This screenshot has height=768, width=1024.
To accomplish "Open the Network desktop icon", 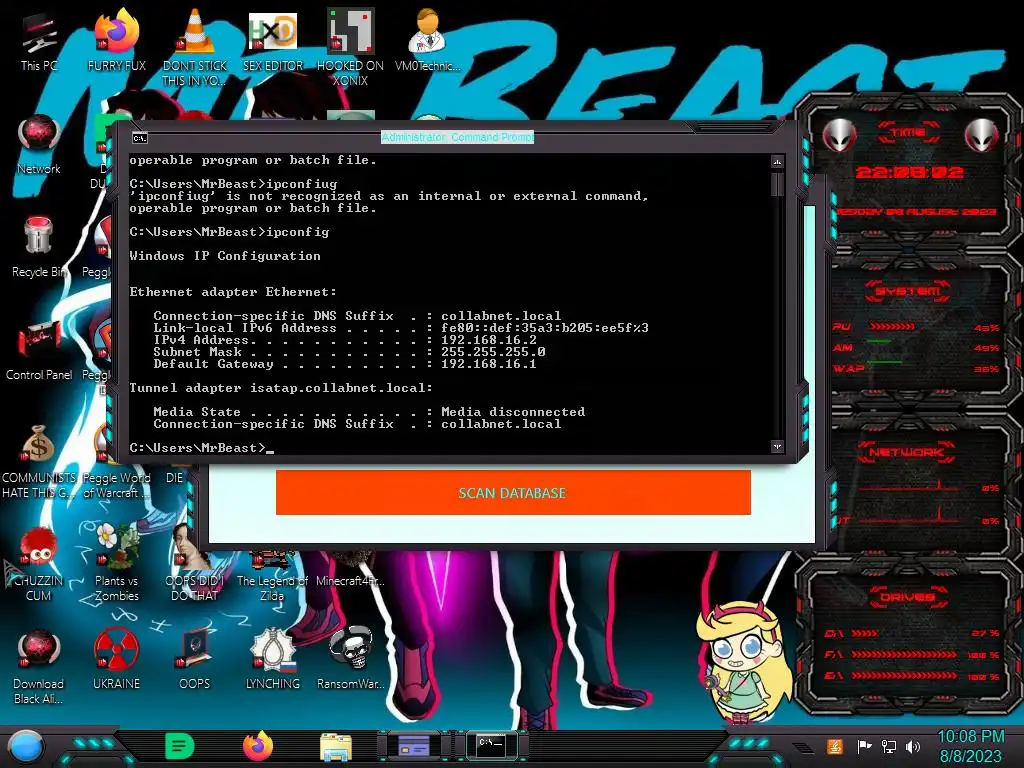I will [39, 145].
